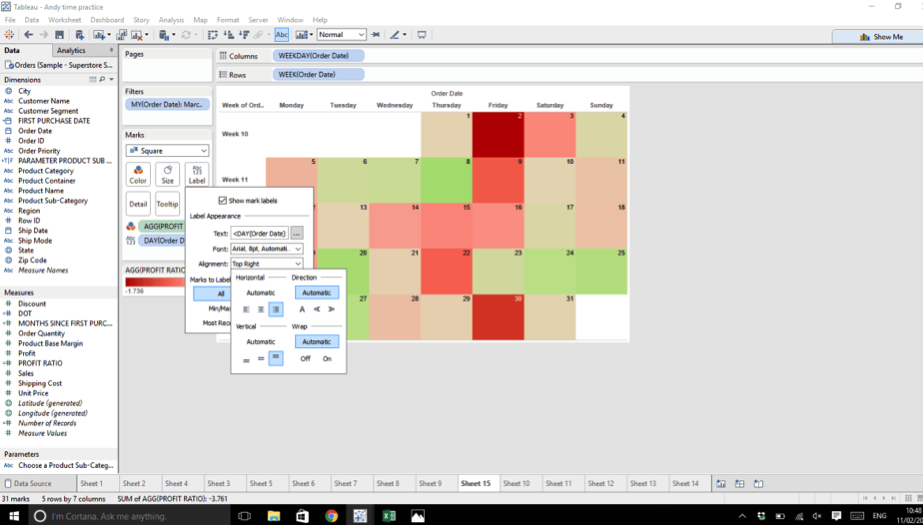Open the Normal view-fit dropdown
Image resolution: width=923 pixels, height=525 pixels.
point(341,35)
